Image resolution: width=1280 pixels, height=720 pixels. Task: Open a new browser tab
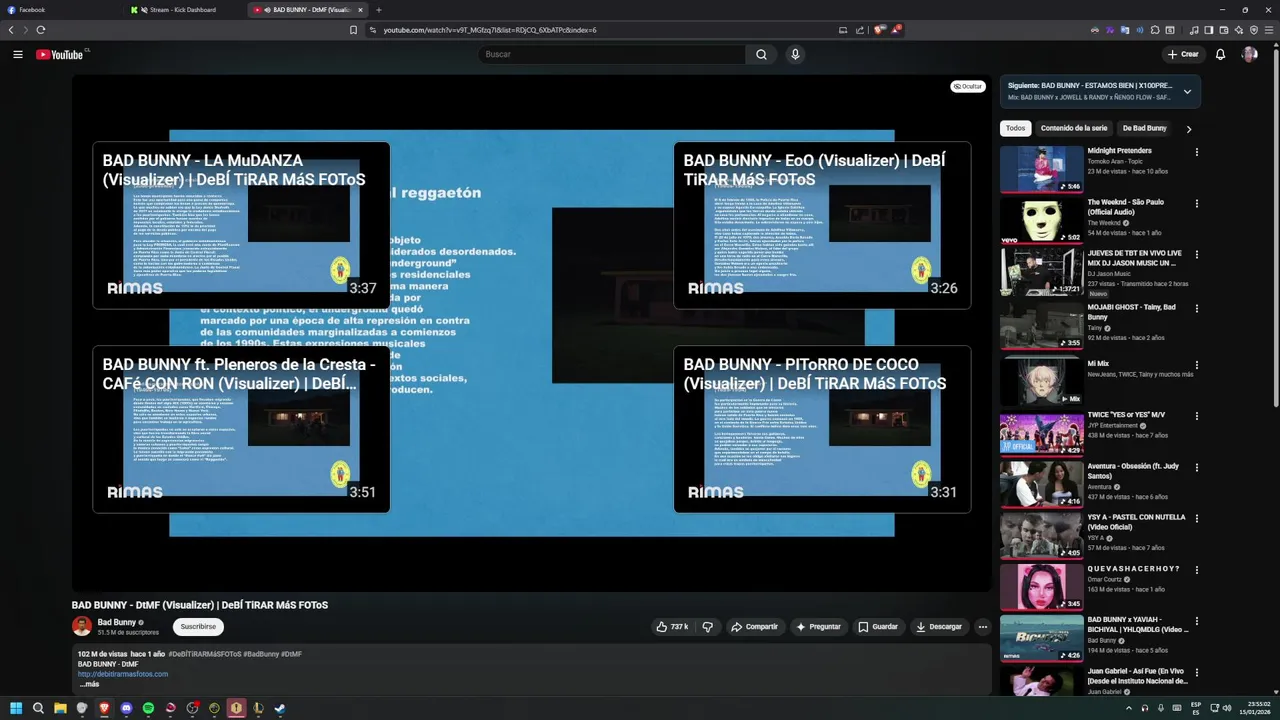[x=378, y=10]
